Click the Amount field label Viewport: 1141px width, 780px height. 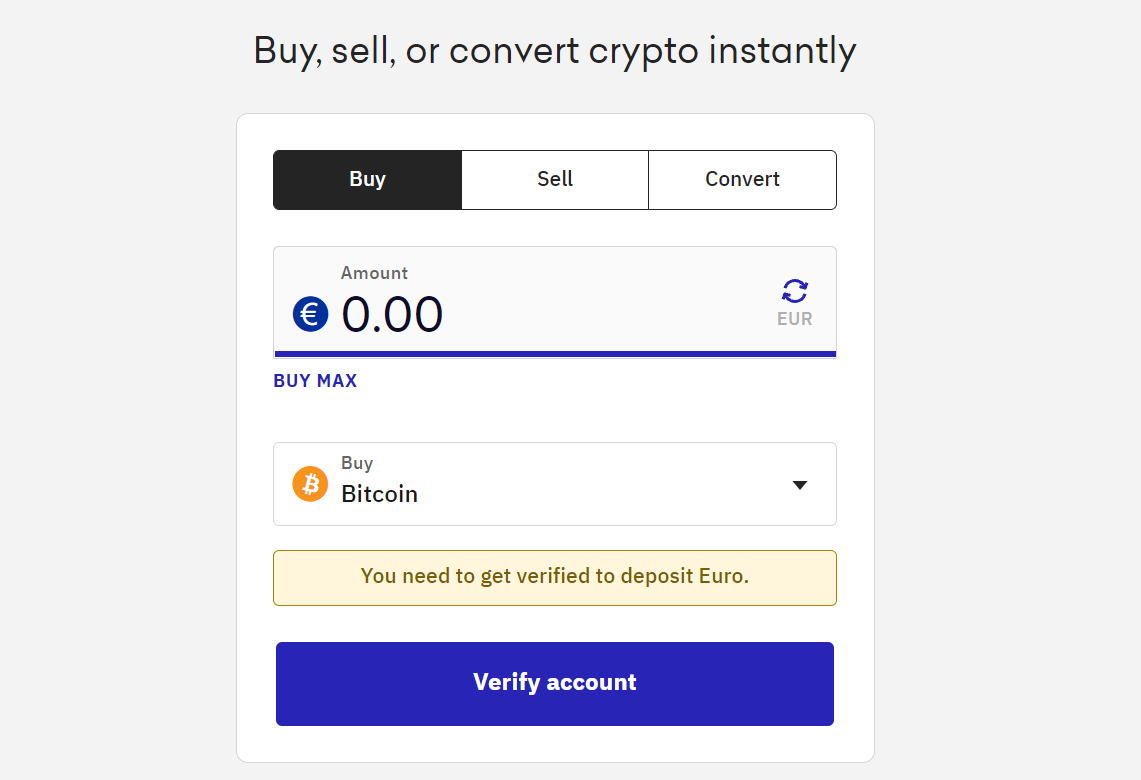click(x=374, y=273)
